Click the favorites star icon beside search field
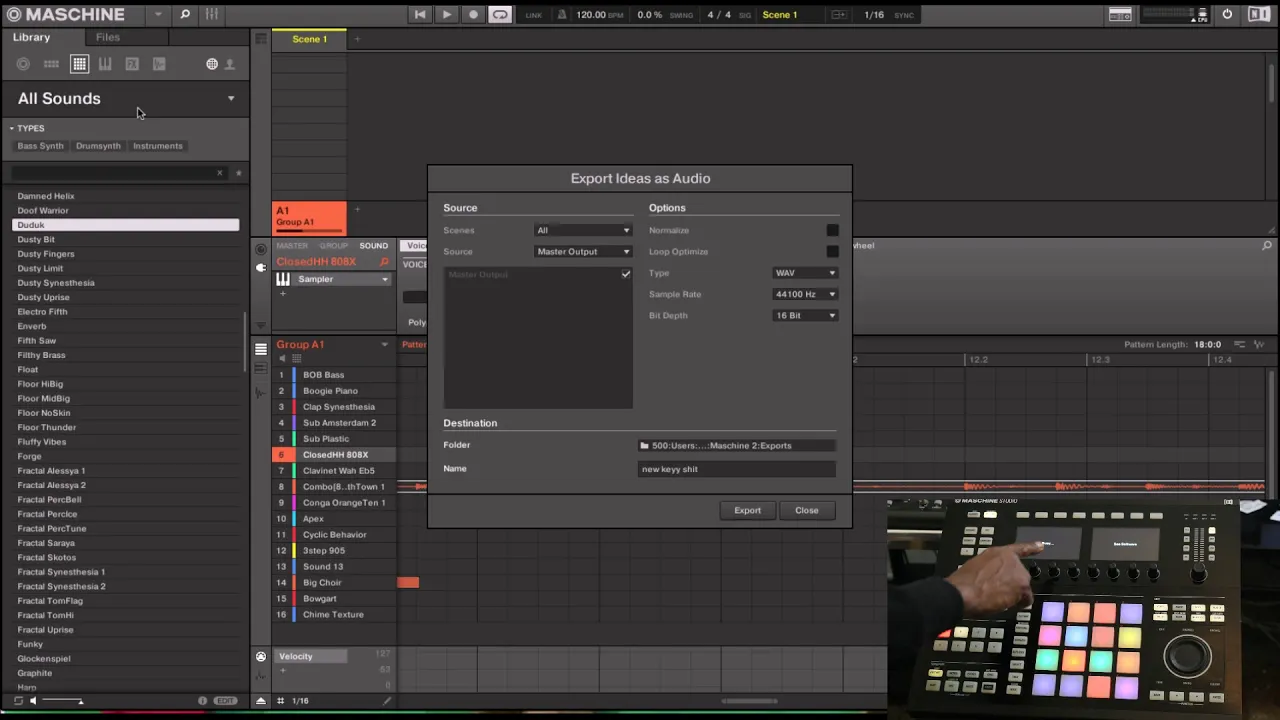Image resolution: width=1280 pixels, height=720 pixels. pos(238,173)
